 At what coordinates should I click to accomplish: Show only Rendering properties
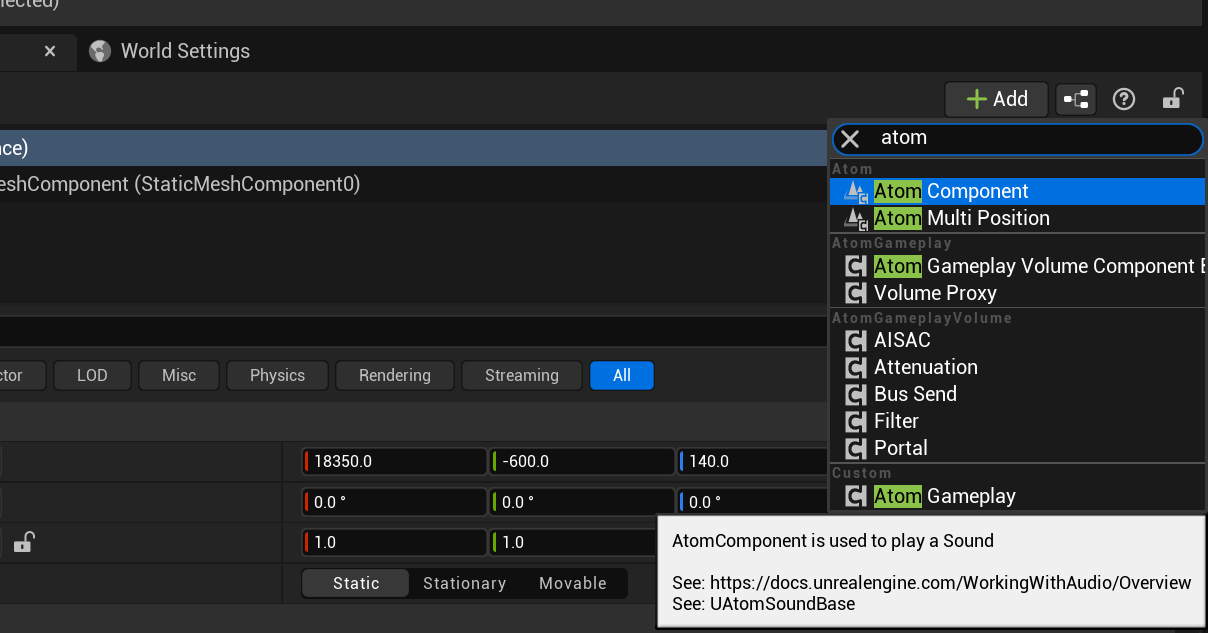tap(395, 375)
